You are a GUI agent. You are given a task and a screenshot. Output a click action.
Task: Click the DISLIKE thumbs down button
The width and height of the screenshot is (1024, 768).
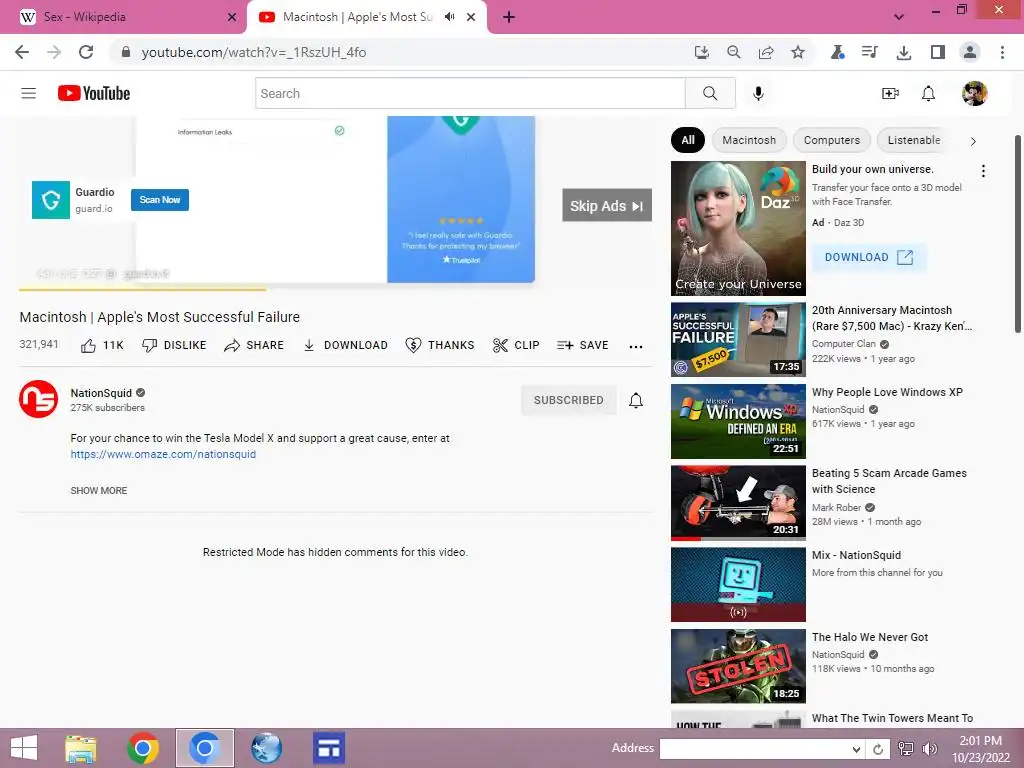[174, 345]
